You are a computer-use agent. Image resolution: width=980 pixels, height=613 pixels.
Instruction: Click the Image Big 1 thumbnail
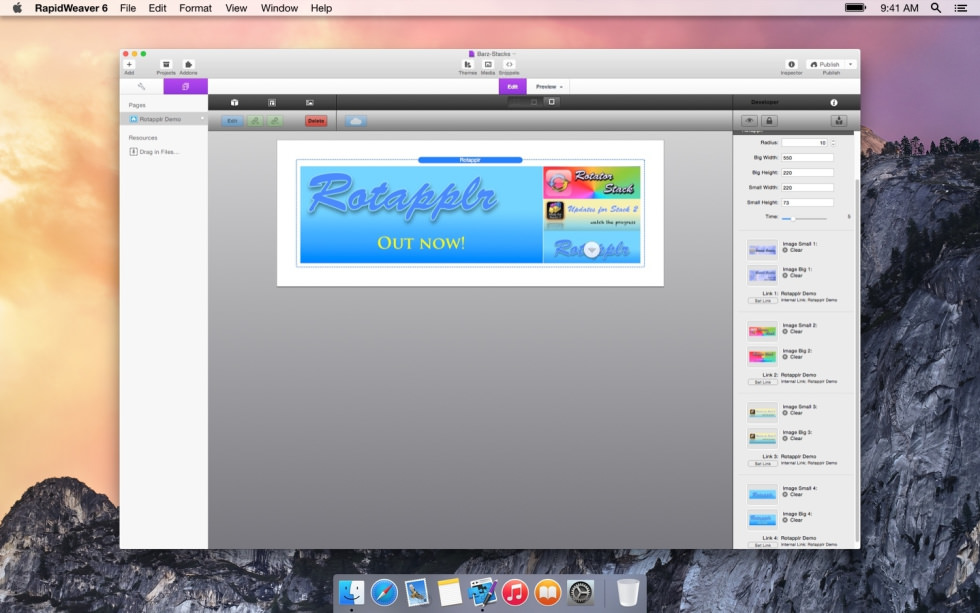click(x=762, y=274)
